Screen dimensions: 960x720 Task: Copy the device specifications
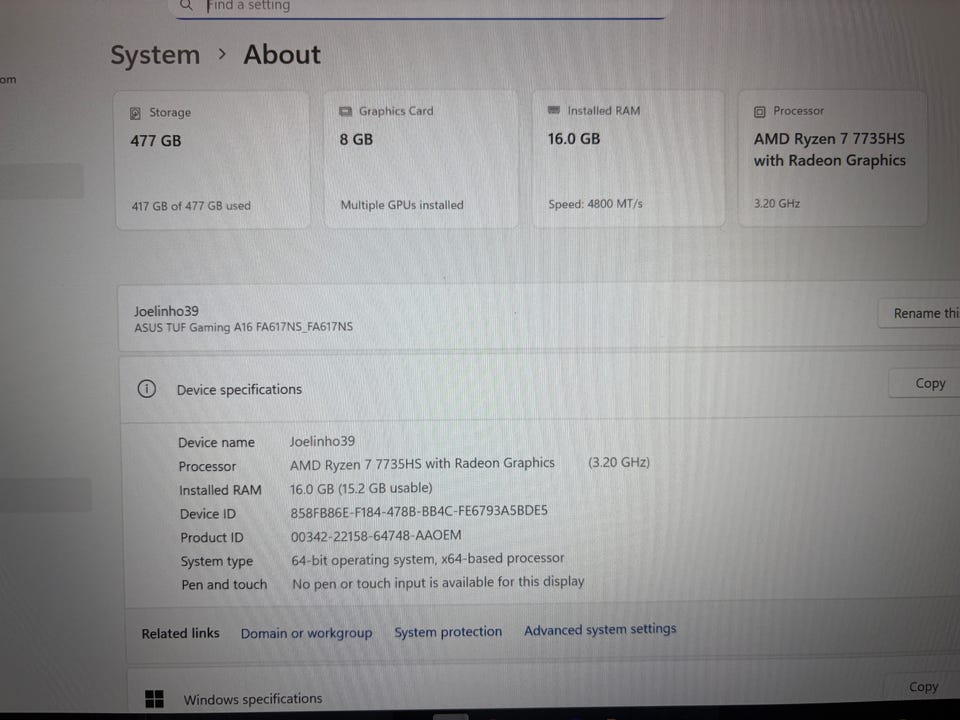[x=926, y=384]
